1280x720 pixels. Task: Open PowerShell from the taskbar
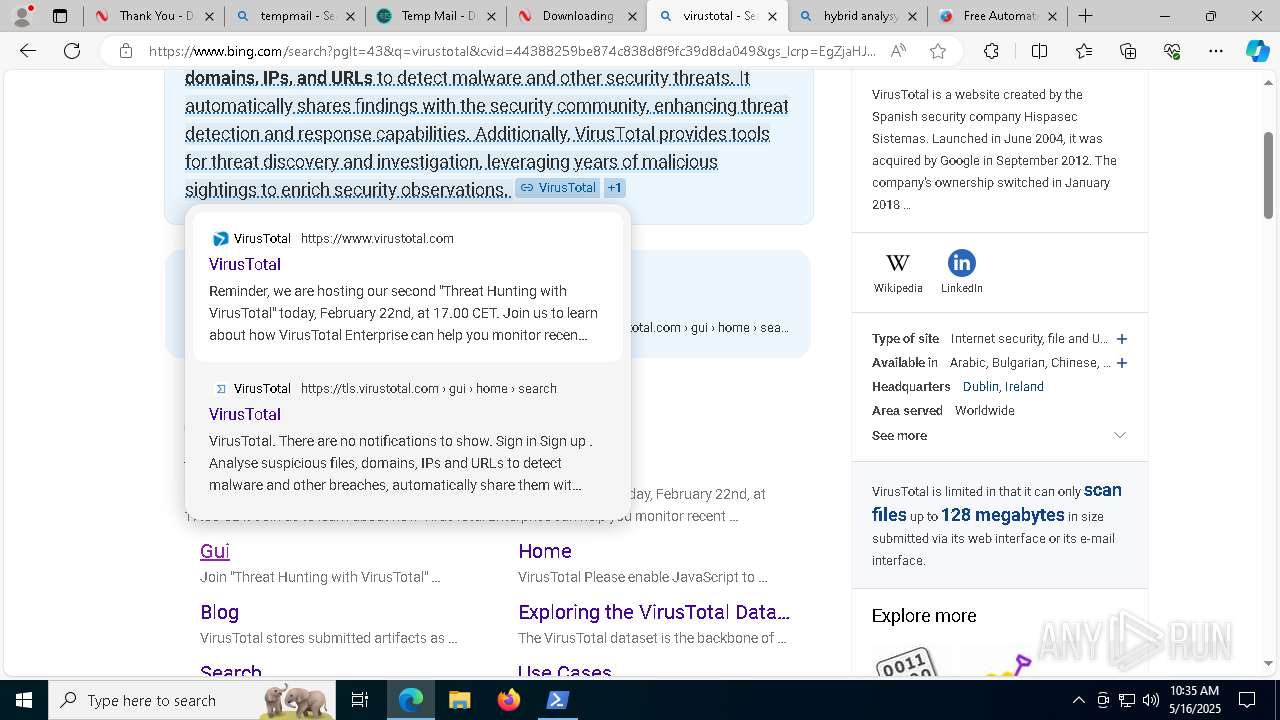(x=558, y=700)
